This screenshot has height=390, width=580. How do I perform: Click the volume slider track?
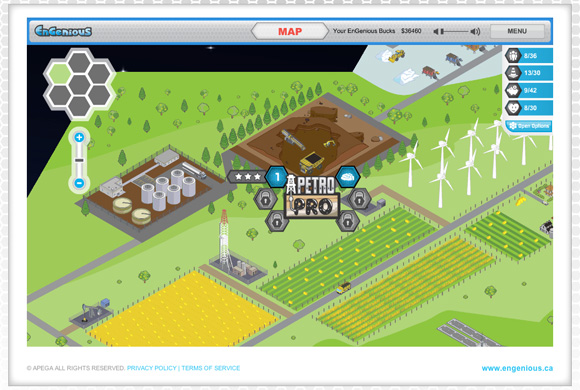pos(455,32)
